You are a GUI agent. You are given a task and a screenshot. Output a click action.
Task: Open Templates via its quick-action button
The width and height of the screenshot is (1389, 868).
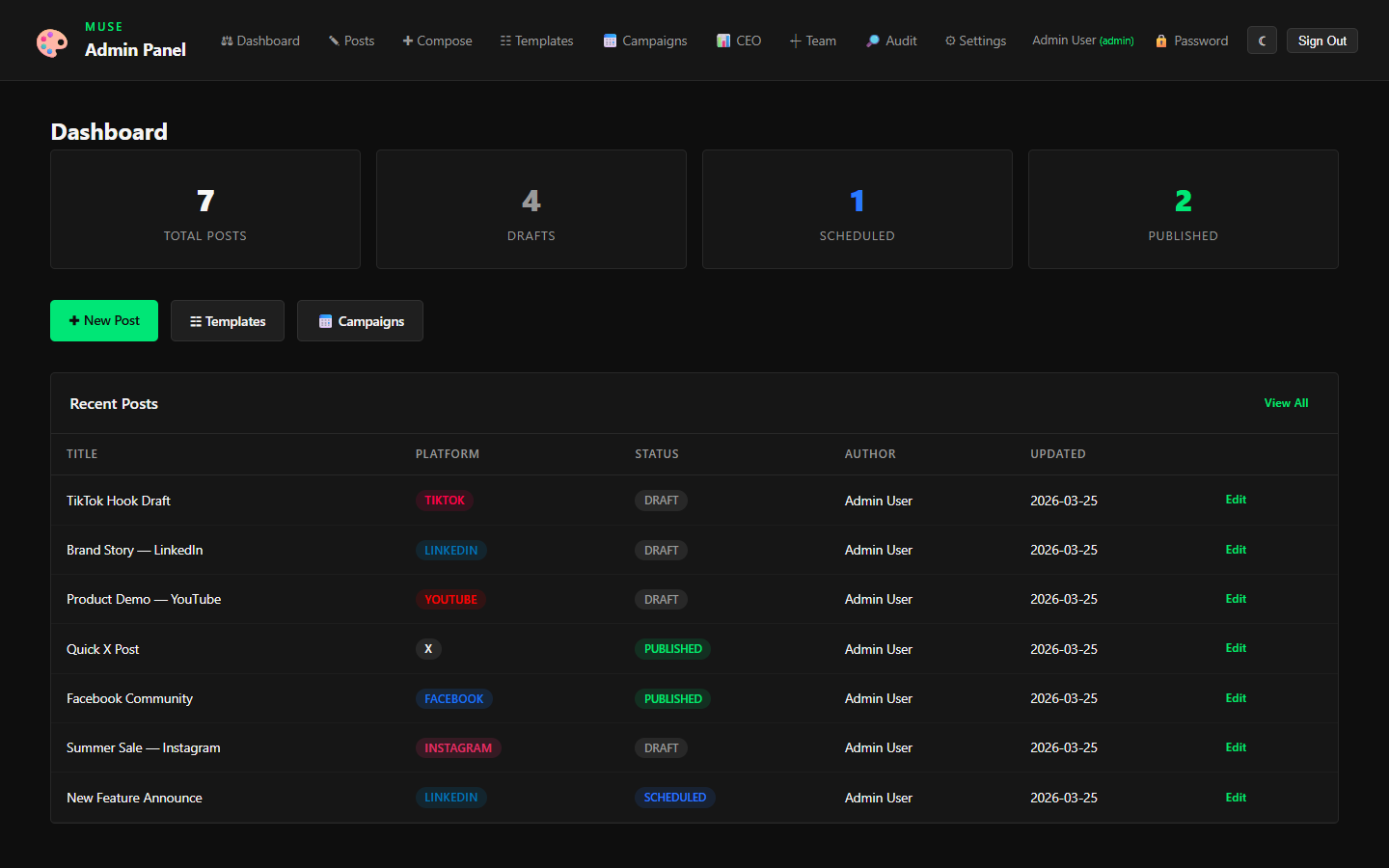tap(227, 320)
